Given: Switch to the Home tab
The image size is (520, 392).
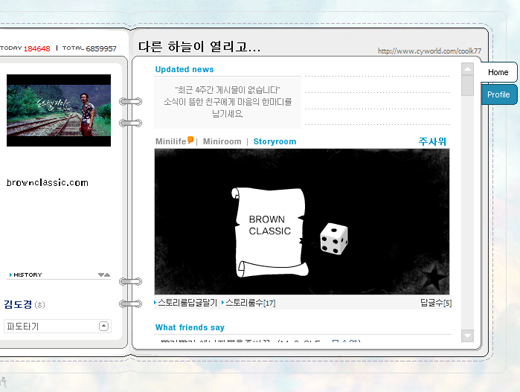Looking at the screenshot, I should [x=499, y=72].
